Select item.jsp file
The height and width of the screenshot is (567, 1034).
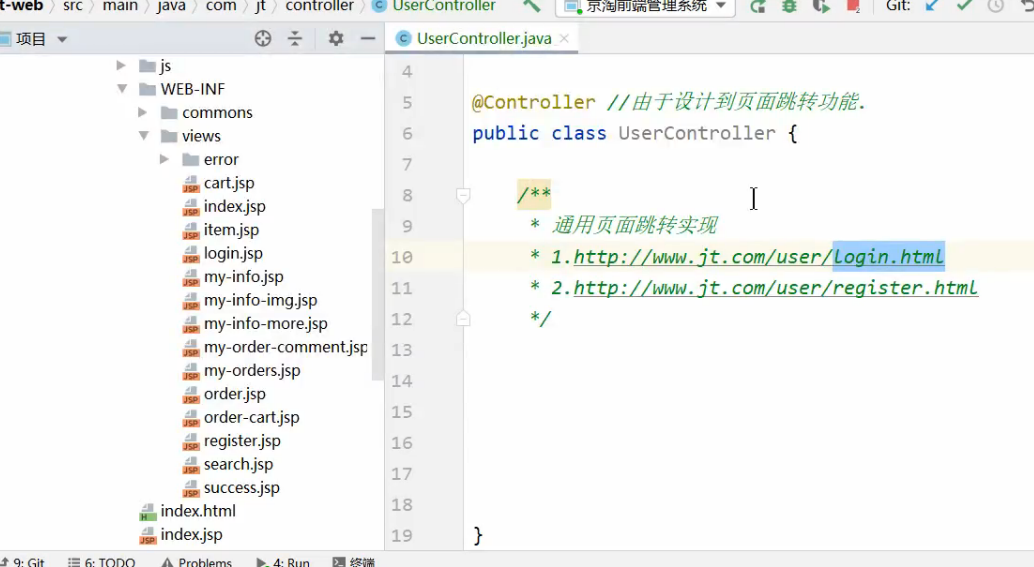231,229
